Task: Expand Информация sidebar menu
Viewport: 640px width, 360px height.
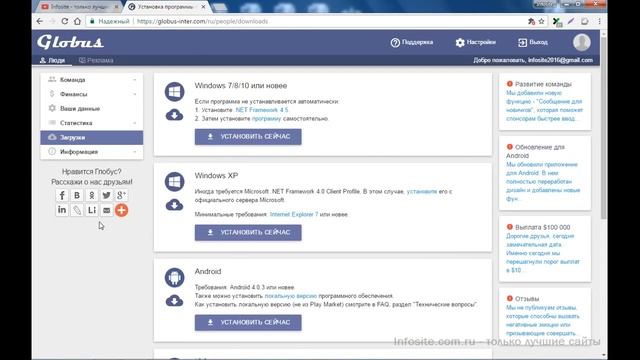Action: point(91,152)
